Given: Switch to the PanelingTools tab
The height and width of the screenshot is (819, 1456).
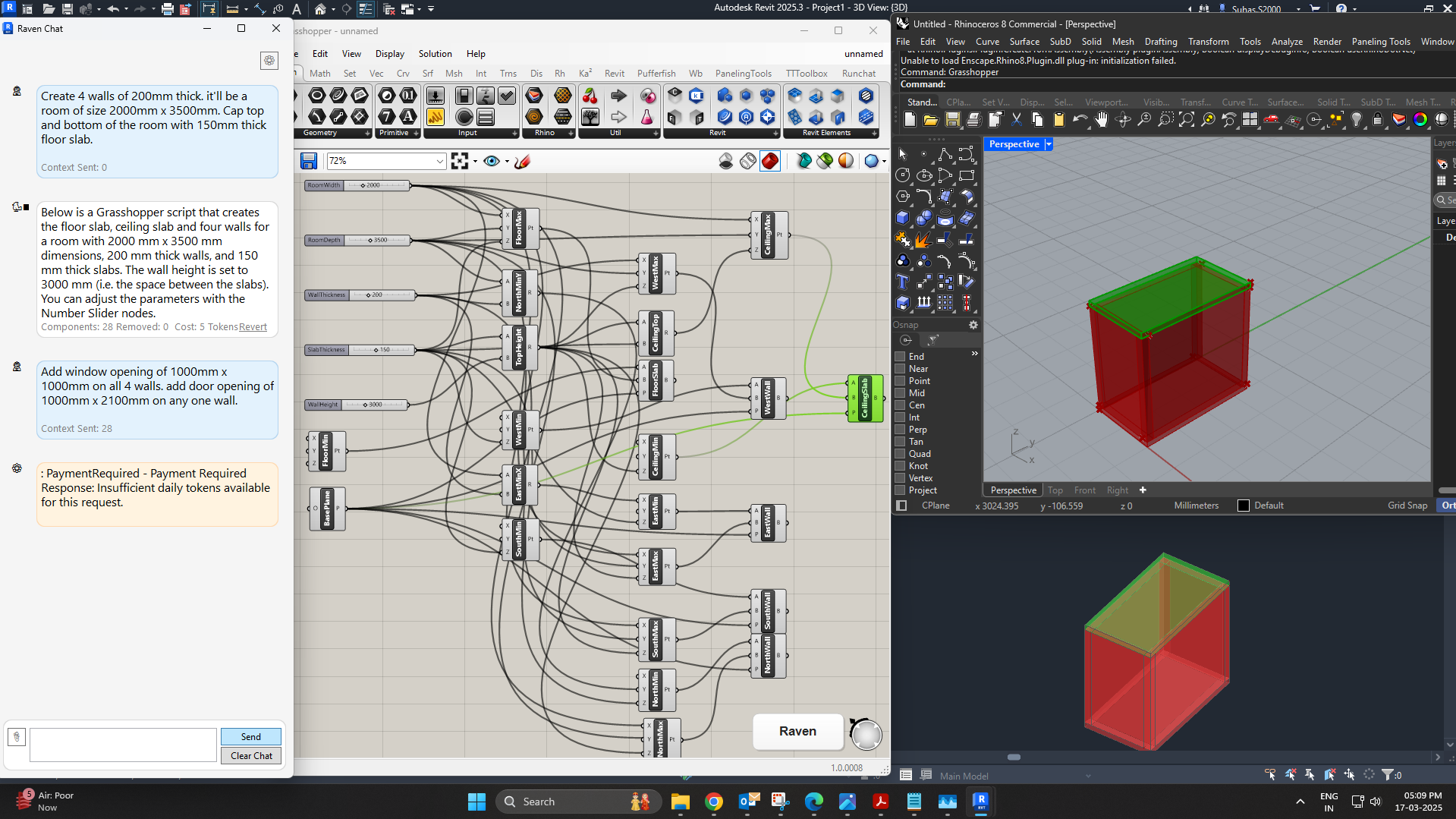Looking at the screenshot, I should pos(743,74).
